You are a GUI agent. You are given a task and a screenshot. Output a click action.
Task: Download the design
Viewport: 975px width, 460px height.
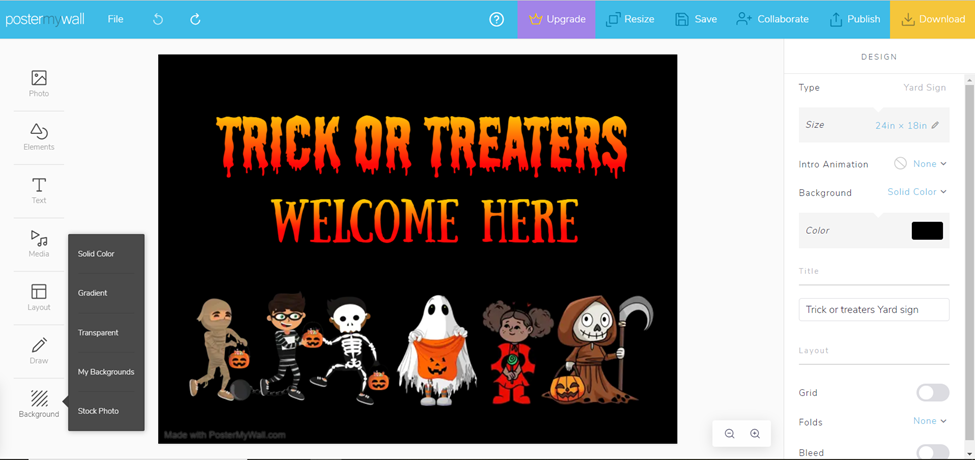click(x=933, y=19)
